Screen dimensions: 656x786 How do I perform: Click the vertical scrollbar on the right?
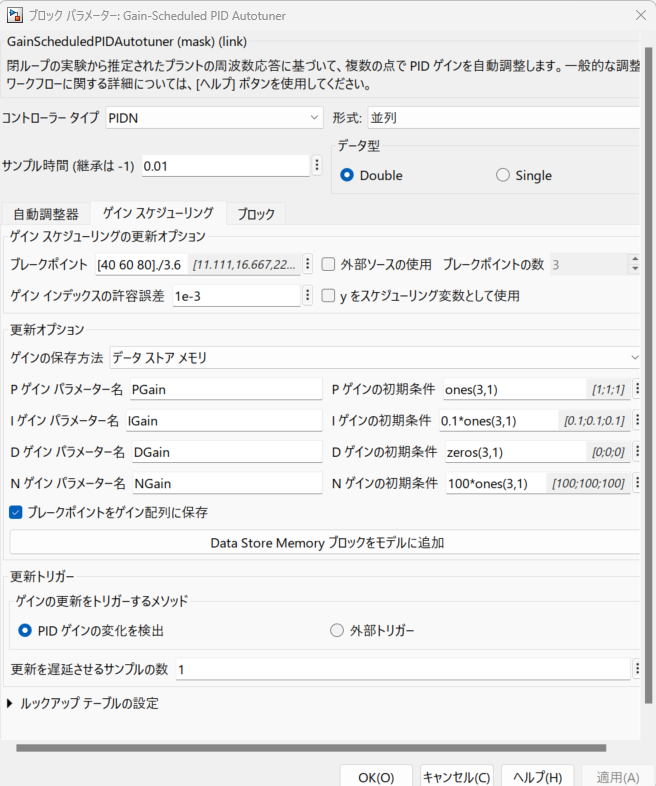pos(648,376)
